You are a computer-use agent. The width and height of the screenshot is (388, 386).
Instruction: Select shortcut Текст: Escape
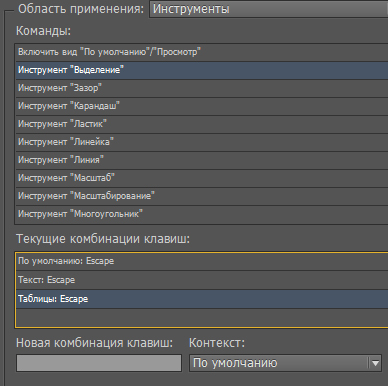click(x=202, y=280)
